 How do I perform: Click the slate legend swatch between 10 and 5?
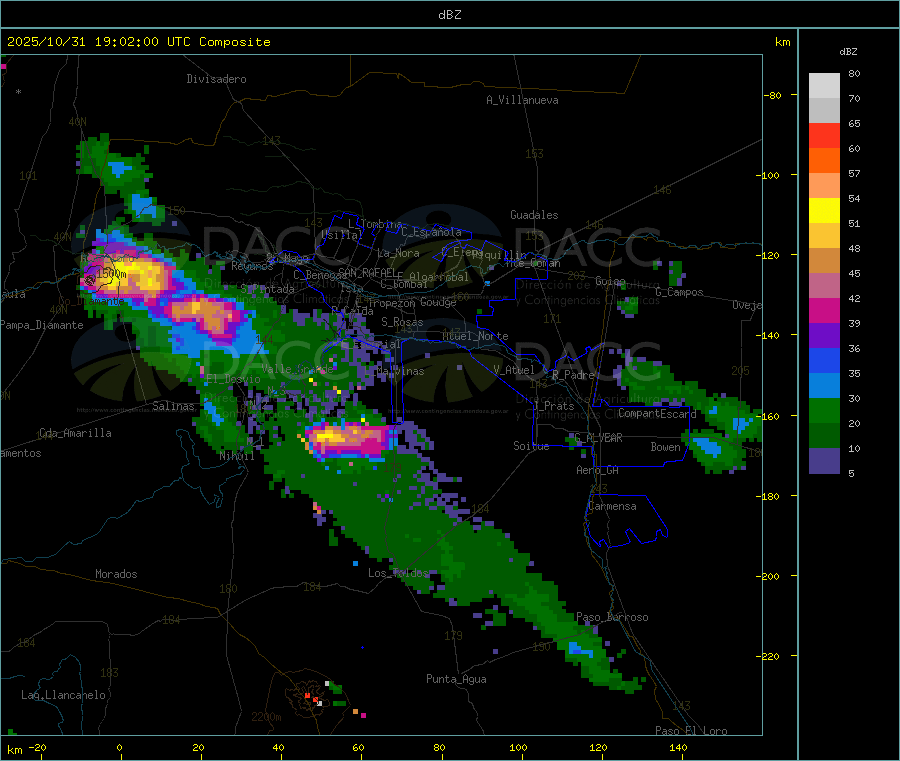pyautogui.click(x=824, y=461)
